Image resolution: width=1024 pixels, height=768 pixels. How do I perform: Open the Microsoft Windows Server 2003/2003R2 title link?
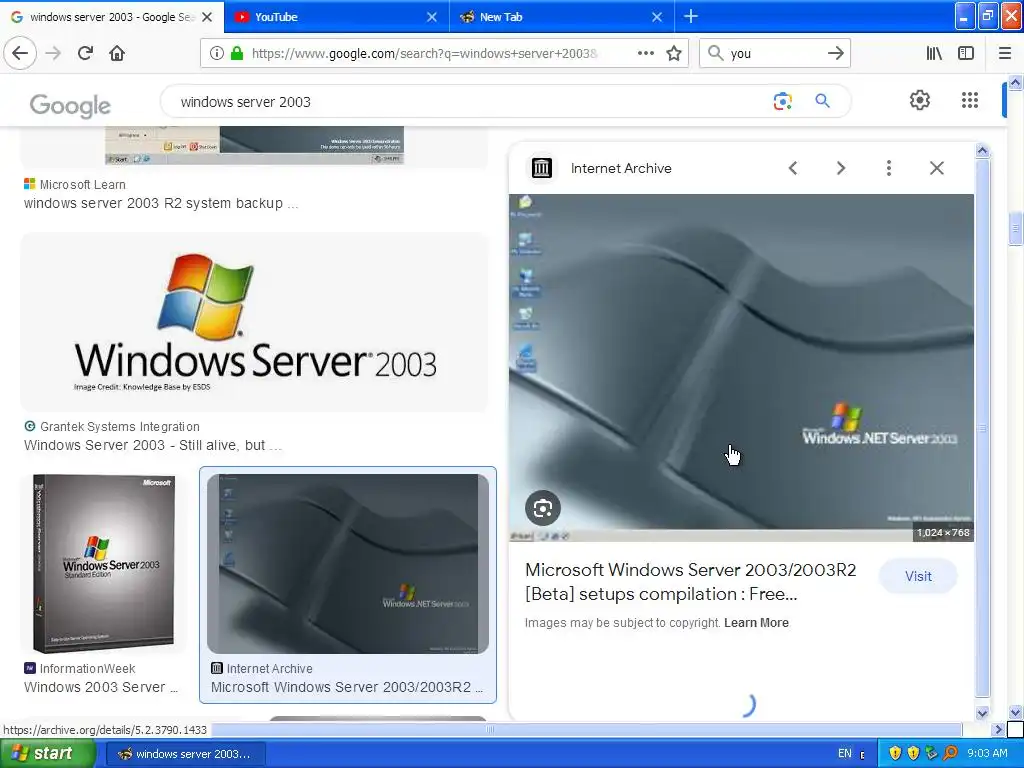tap(690, 582)
